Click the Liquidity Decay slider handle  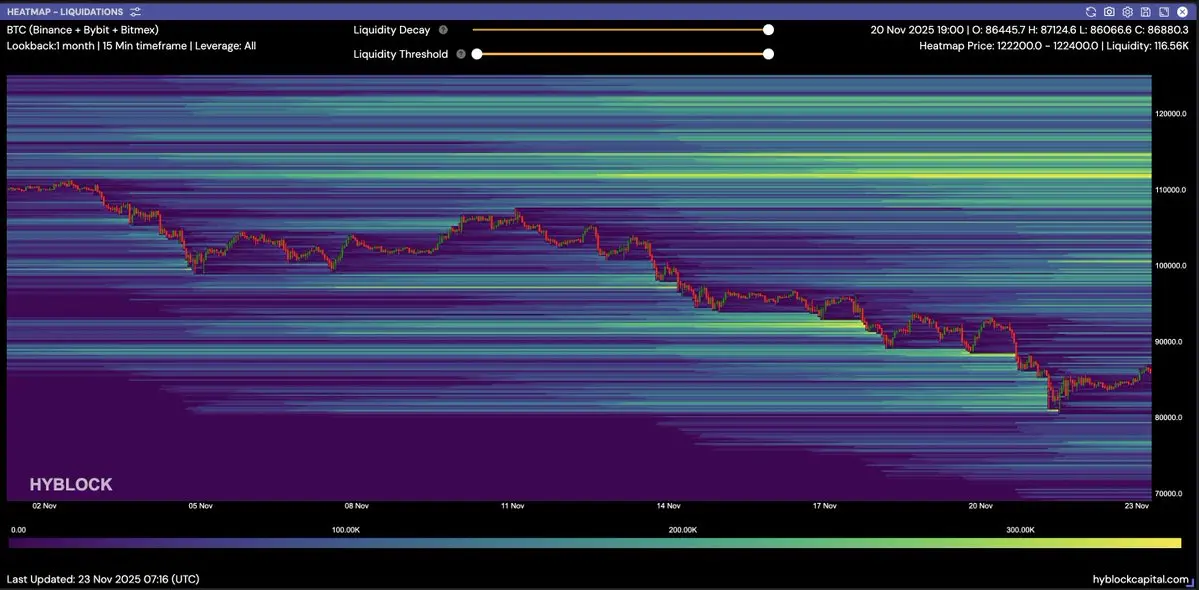[x=768, y=30]
